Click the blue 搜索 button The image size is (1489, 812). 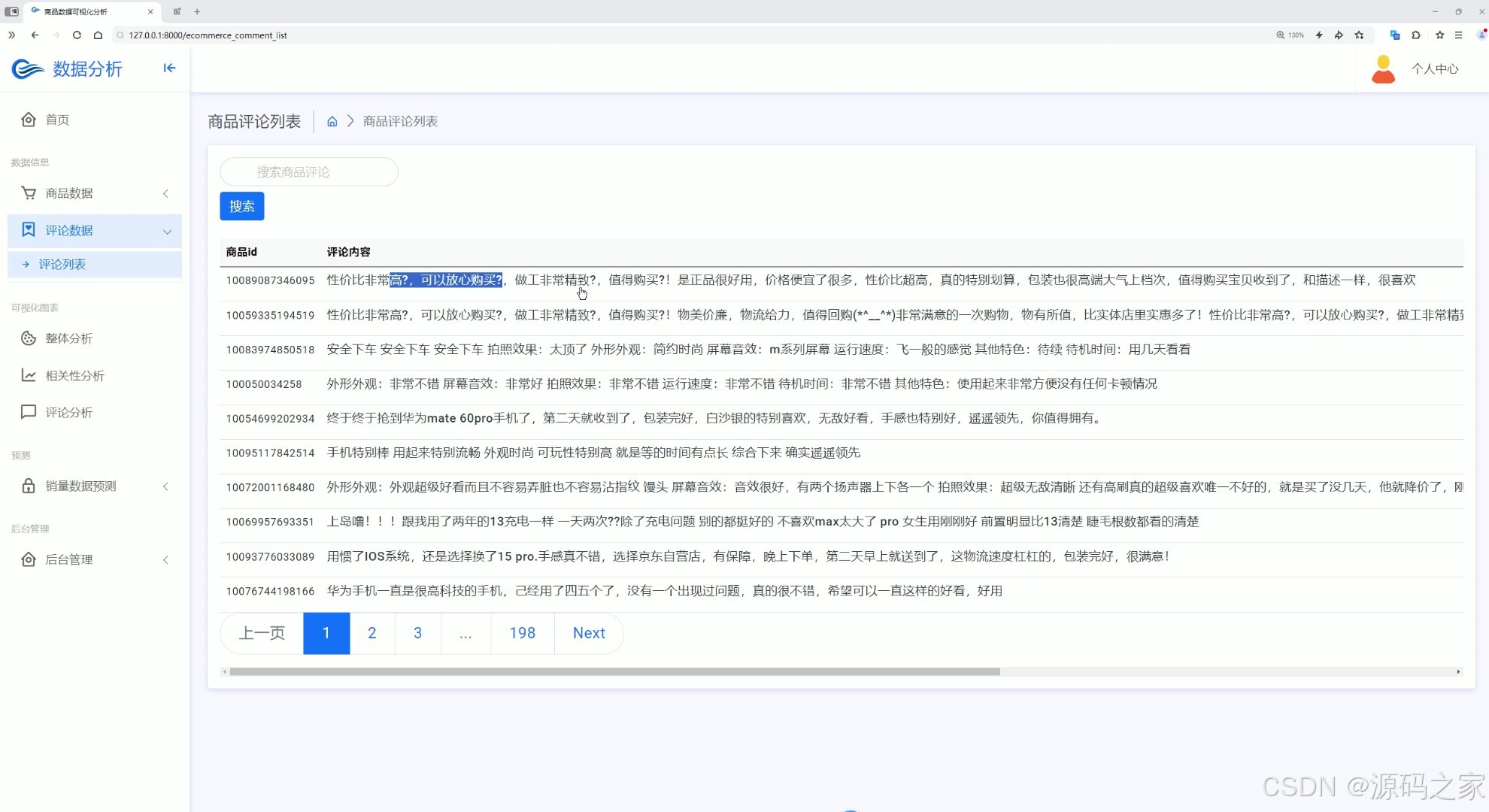pyautogui.click(x=241, y=207)
